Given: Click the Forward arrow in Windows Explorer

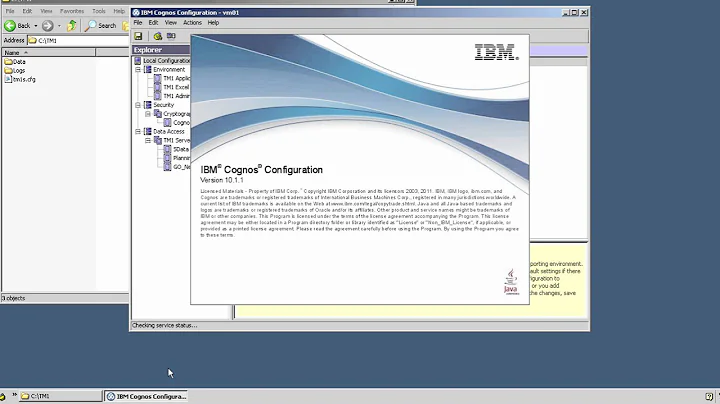Looking at the screenshot, I should [47, 26].
